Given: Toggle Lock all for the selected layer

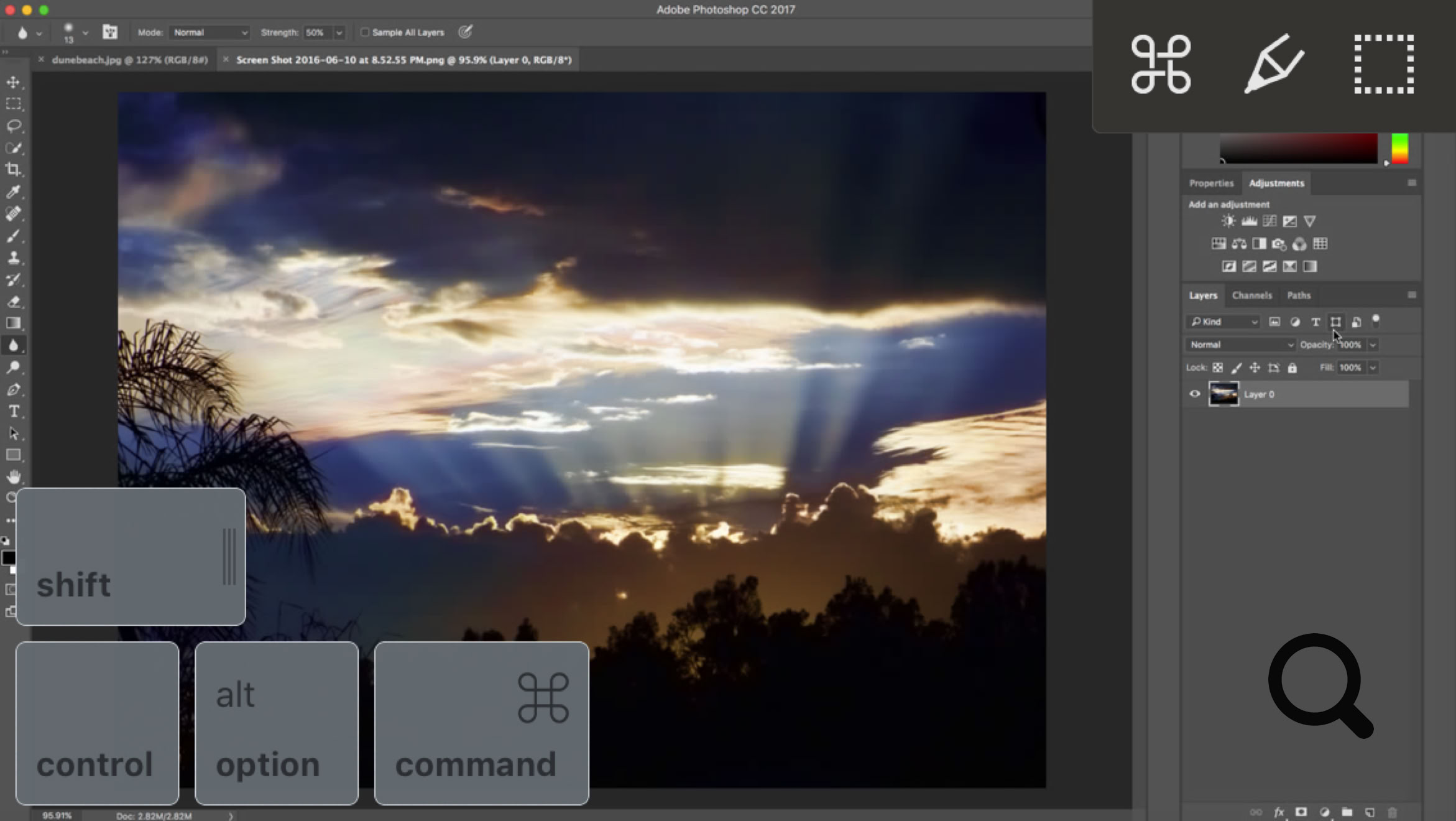Looking at the screenshot, I should point(1292,368).
